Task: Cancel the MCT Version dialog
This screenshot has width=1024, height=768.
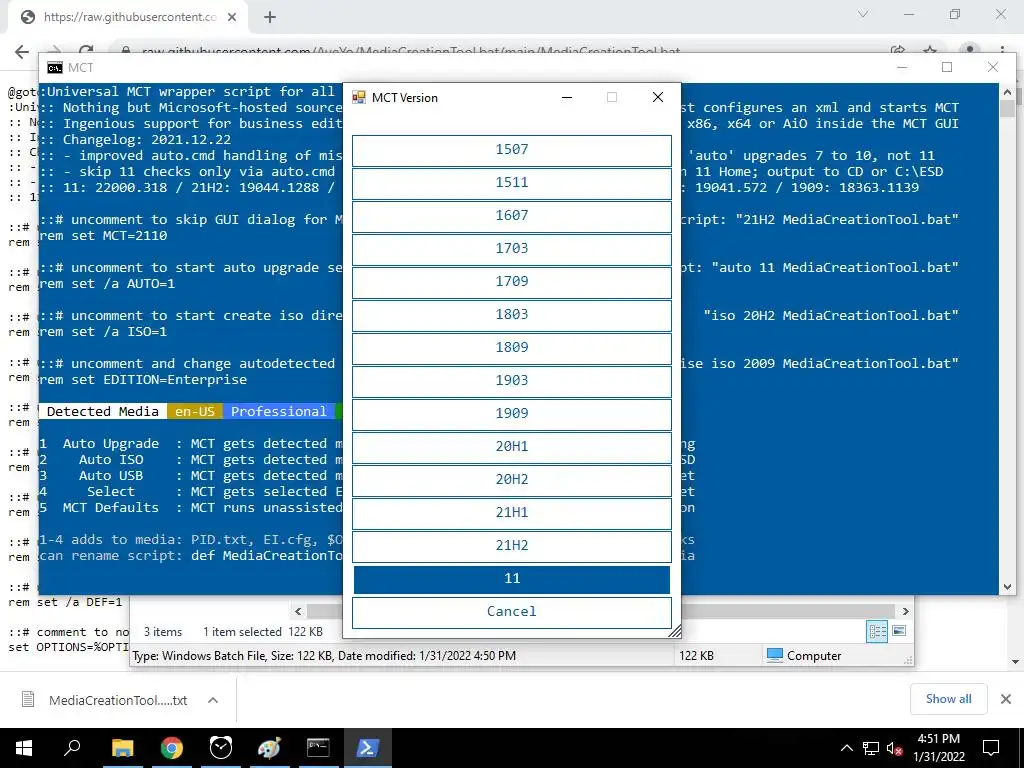Action: [511, 612]
